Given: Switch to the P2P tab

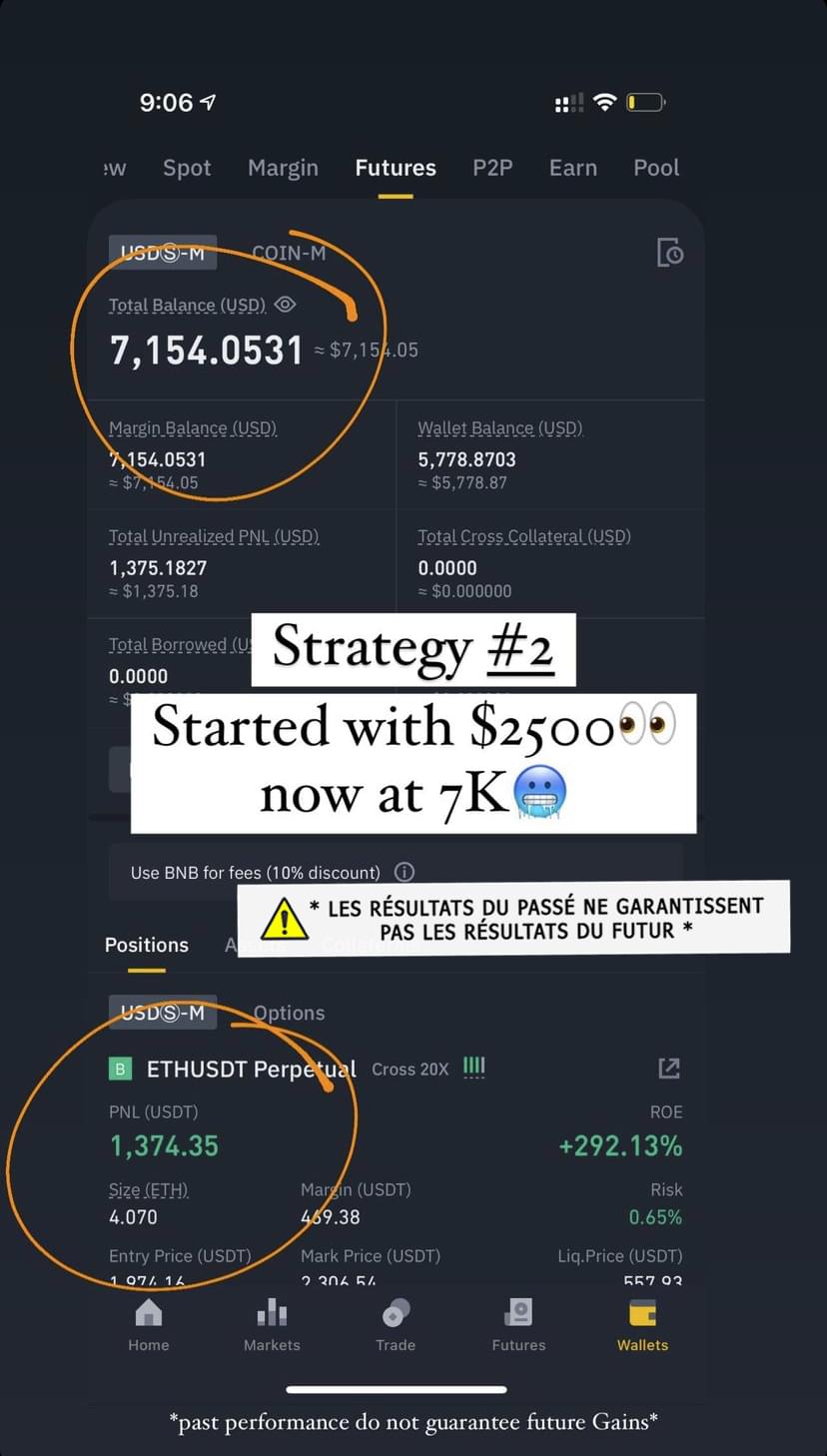Looking at the screenshot, I should tap(492, 168).
